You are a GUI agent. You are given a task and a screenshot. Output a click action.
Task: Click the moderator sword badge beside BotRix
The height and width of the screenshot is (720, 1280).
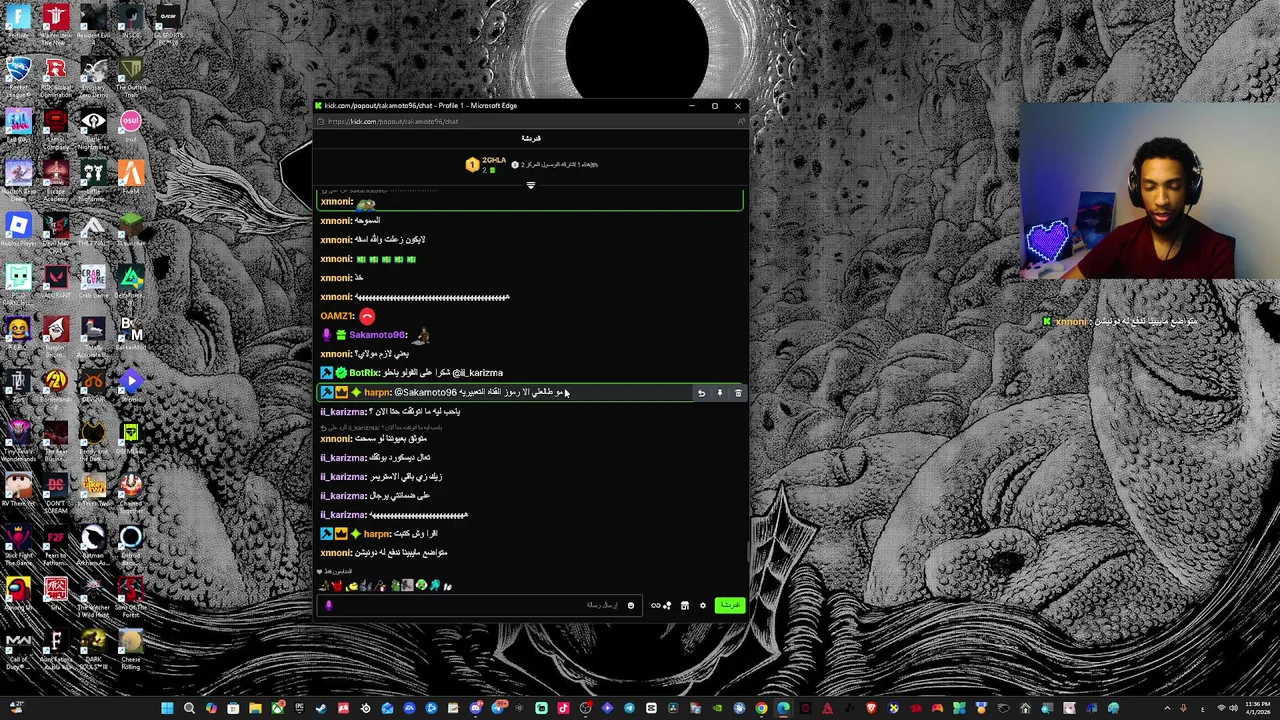326,373
